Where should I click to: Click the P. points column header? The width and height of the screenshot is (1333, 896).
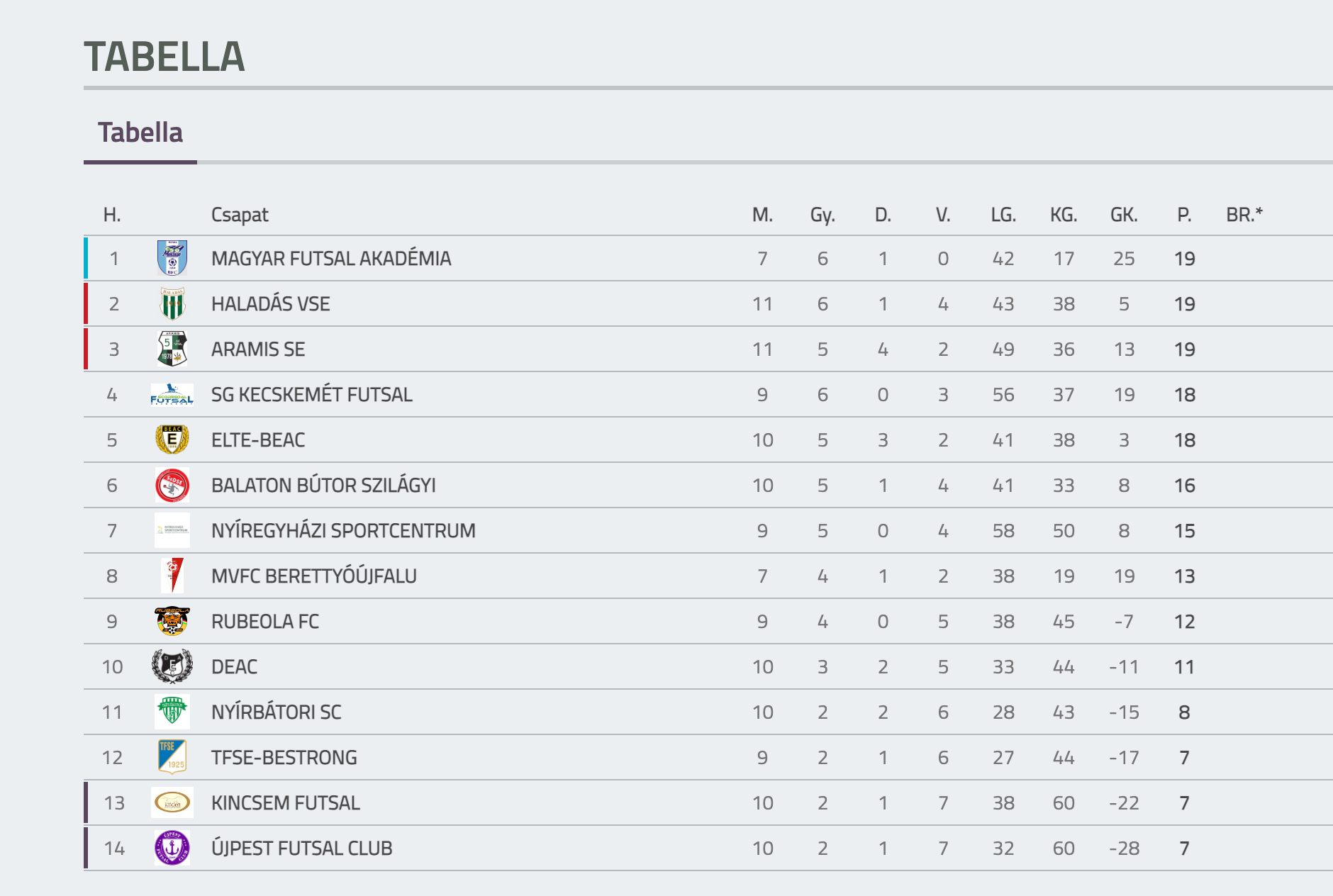click(x=1184, y=215)
